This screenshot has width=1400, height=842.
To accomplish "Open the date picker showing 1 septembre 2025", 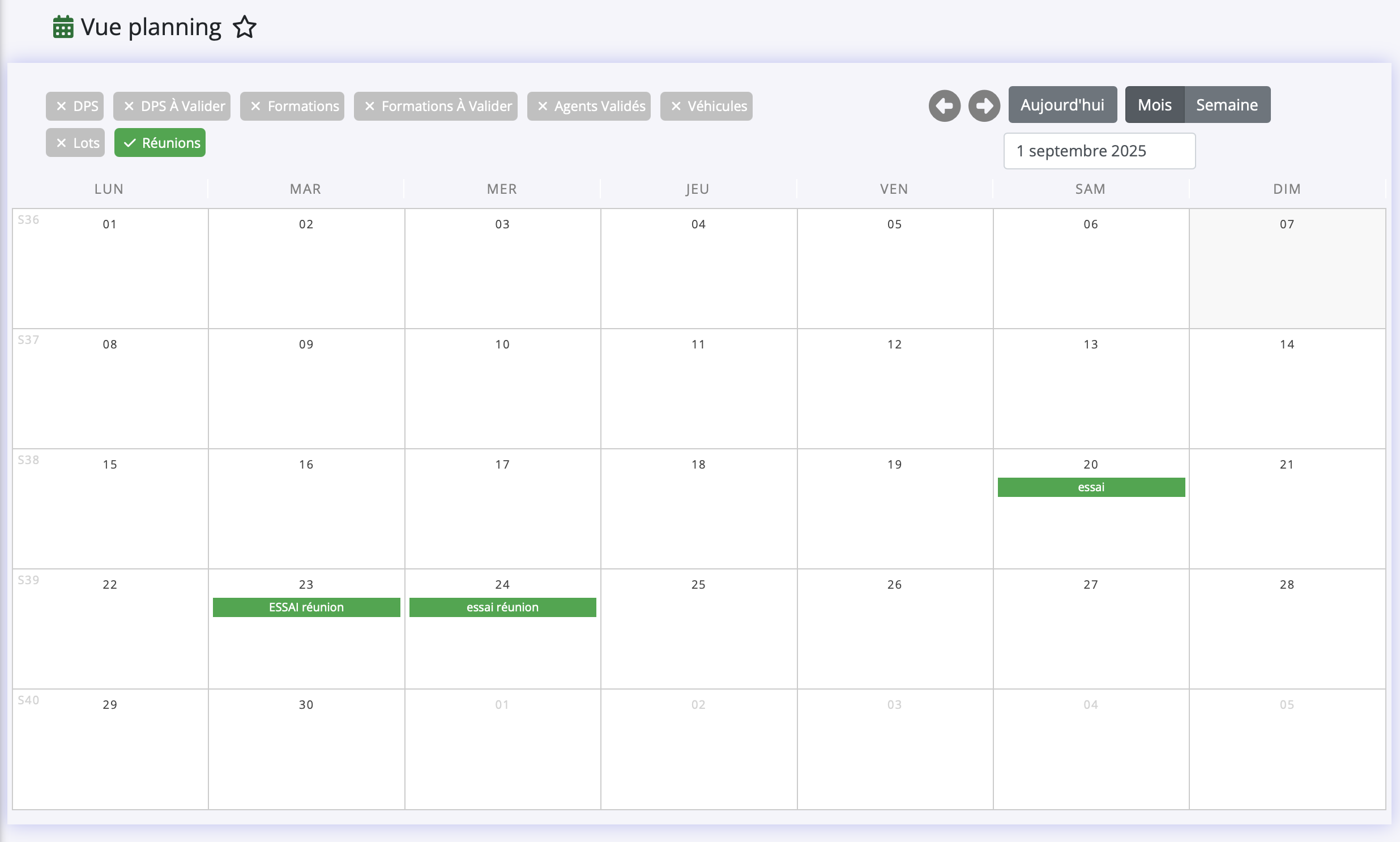I will tap(1099, 151).
